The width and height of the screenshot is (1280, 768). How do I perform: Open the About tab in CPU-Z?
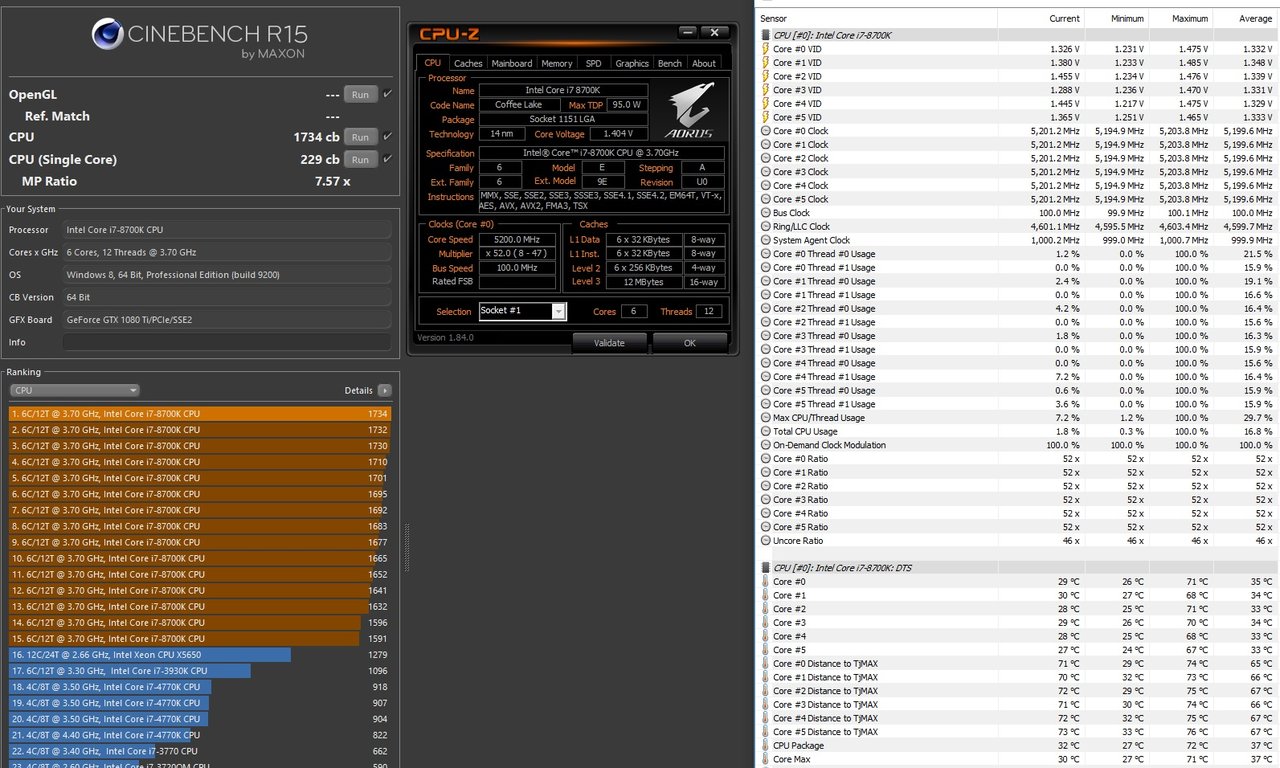[704, 63]
